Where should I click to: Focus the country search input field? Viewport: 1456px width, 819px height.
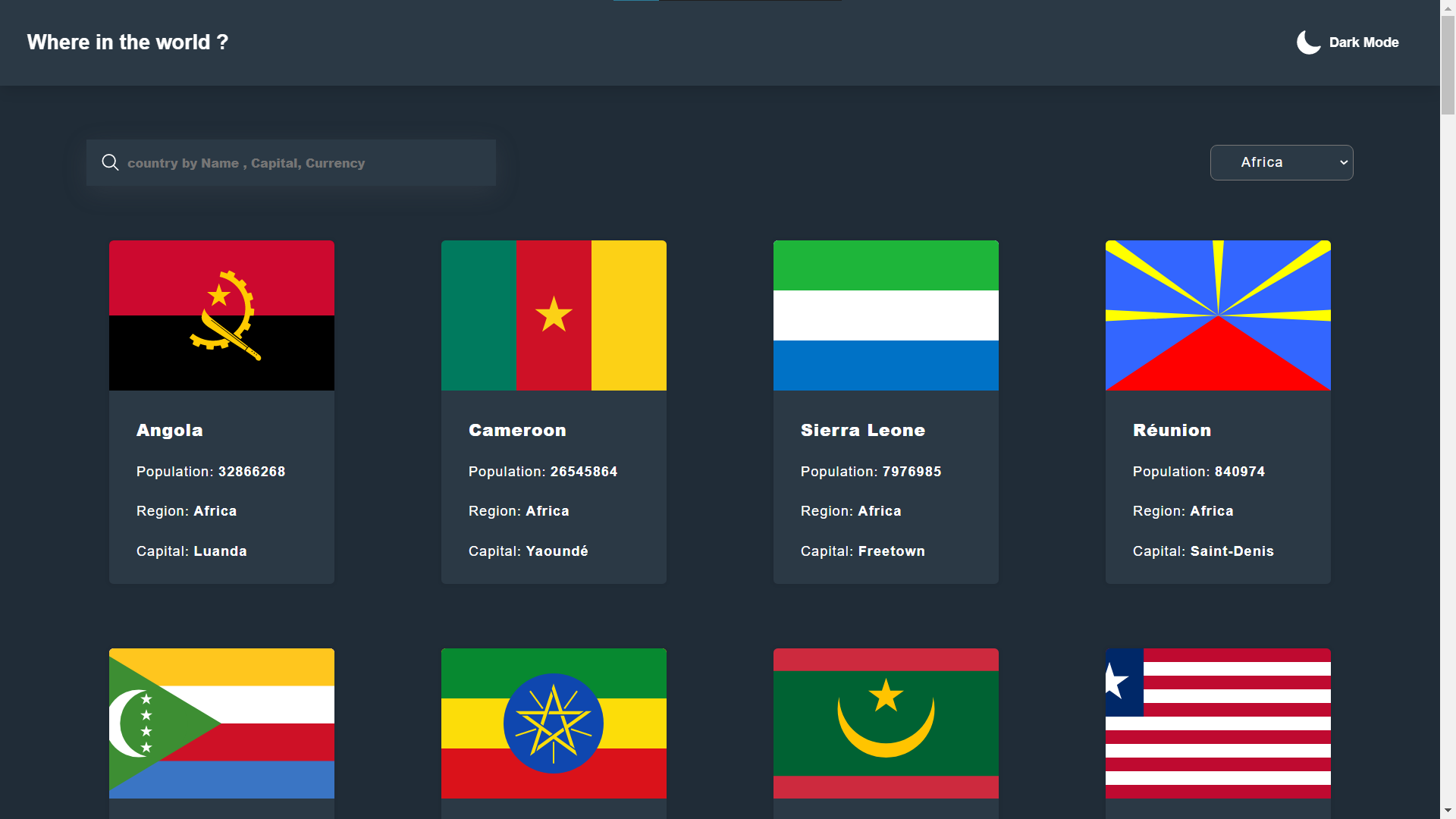303,163
